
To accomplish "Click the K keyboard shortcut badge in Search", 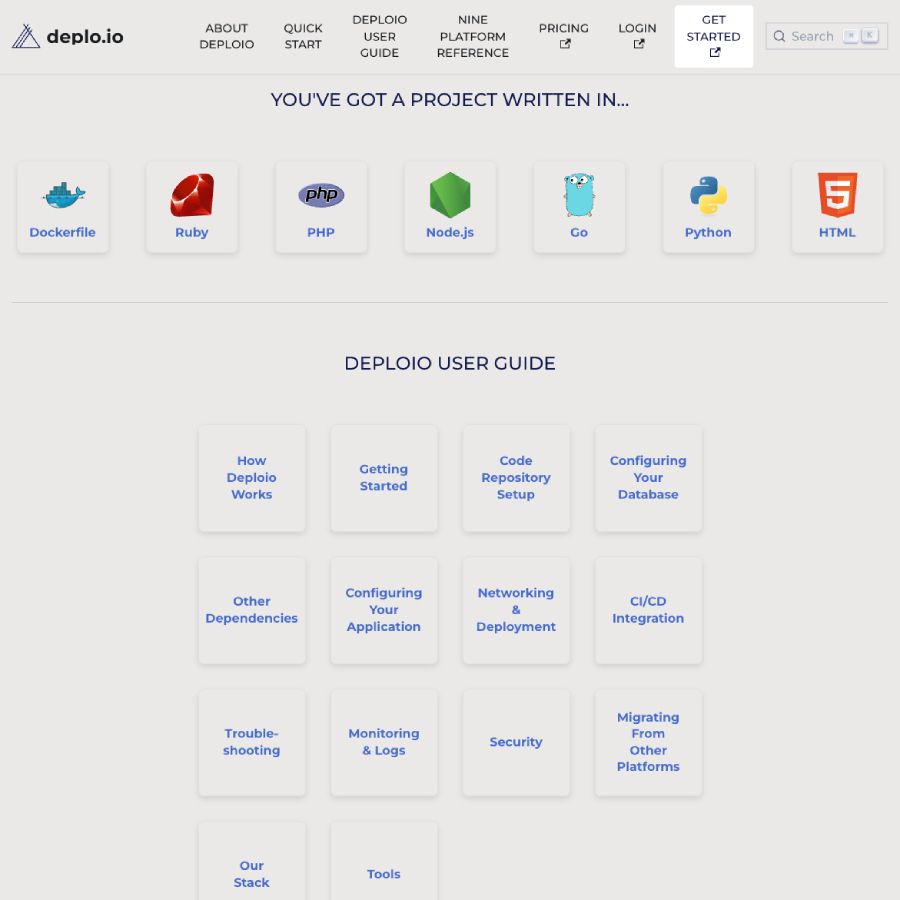I will point(870,36).
